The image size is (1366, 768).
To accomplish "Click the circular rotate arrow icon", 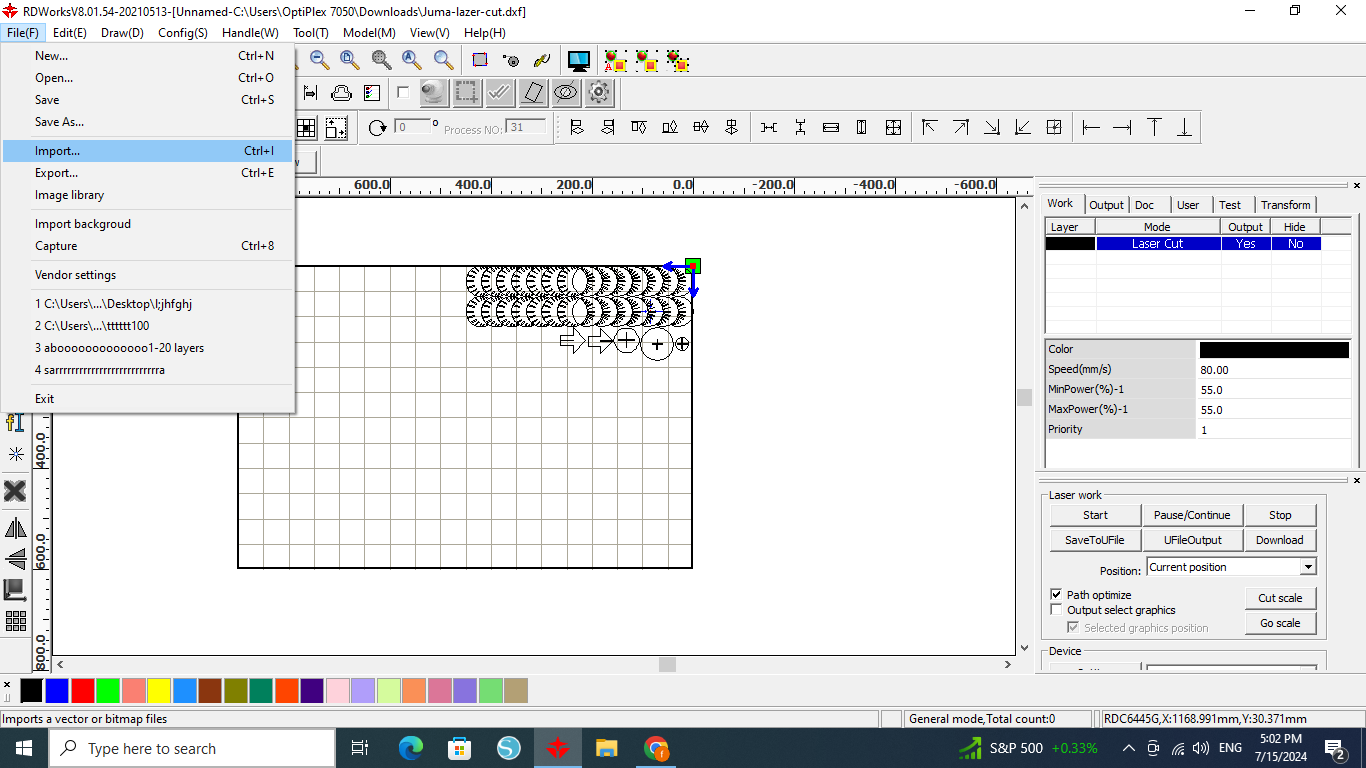I will tap(377, 128).
